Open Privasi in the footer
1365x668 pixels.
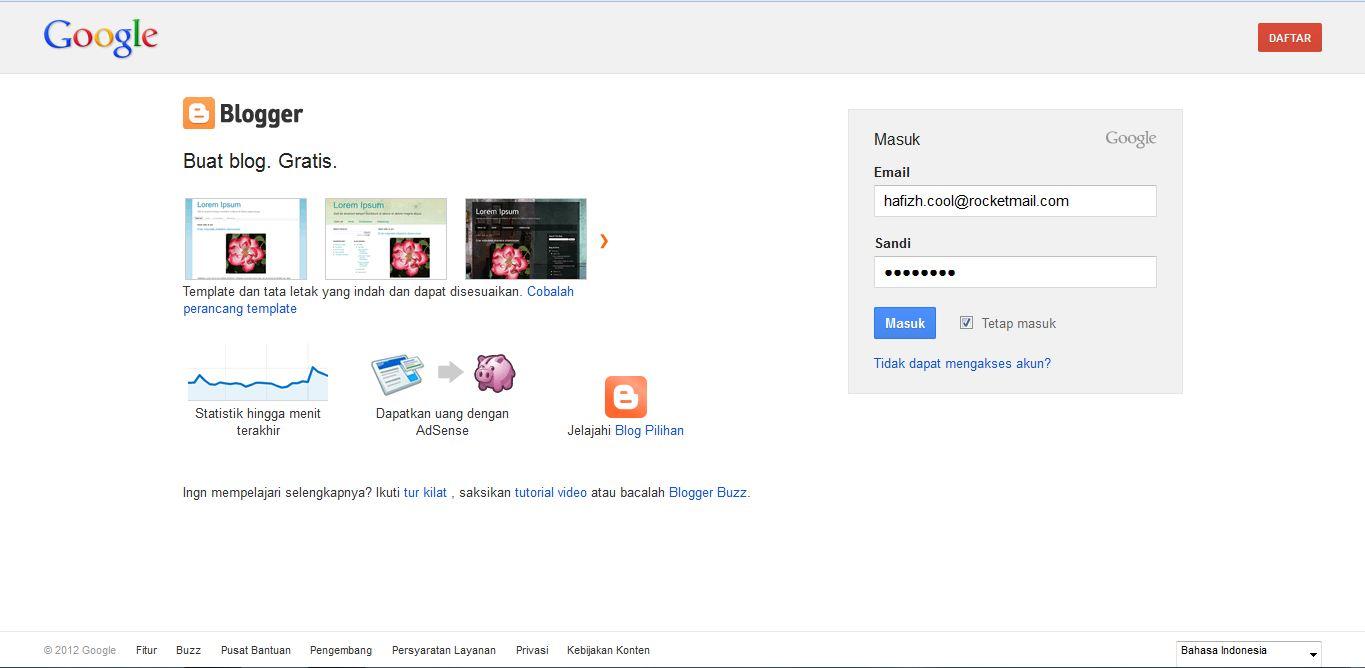pyautogui.click(x=532, y=650)
